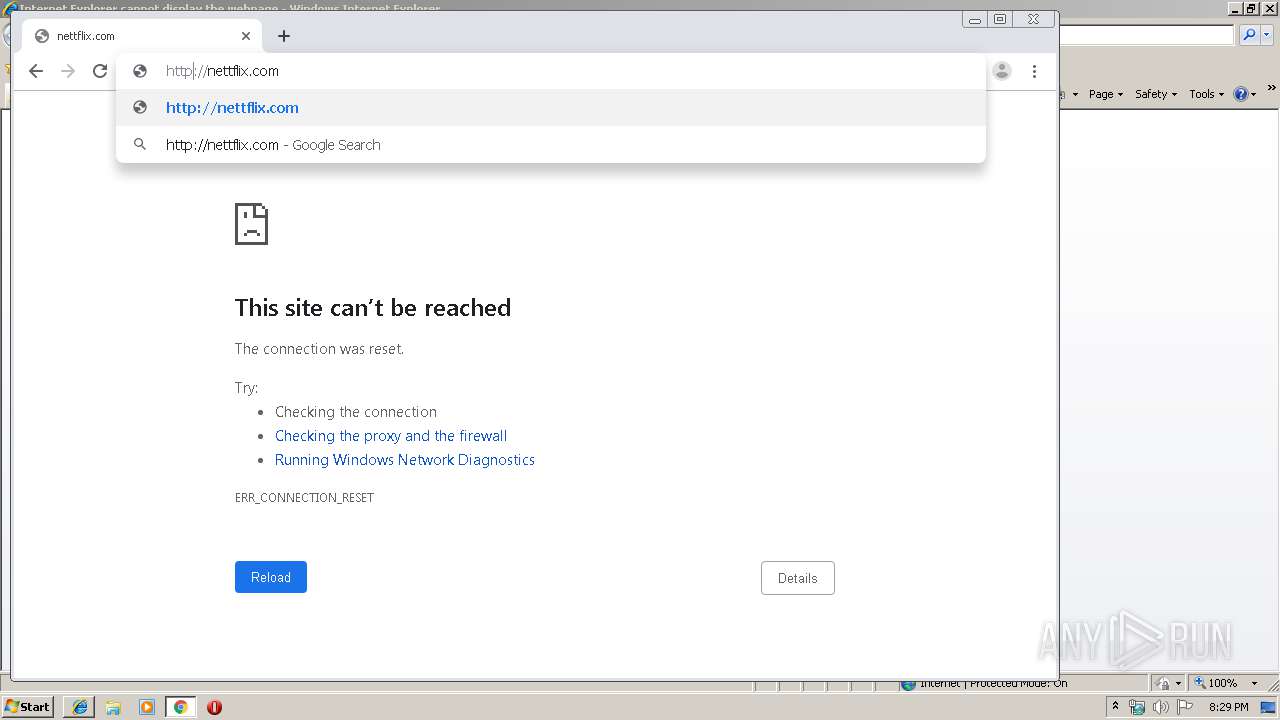Click the Internet Explorer search box
The height and width of the screenshot is (720, 1280).
(x=1147, y=35)
